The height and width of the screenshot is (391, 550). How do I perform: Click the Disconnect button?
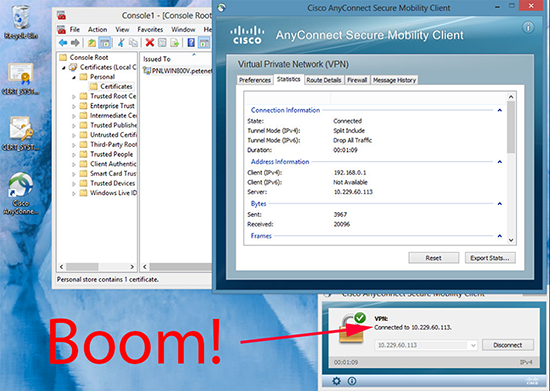[x=508, y=345]
